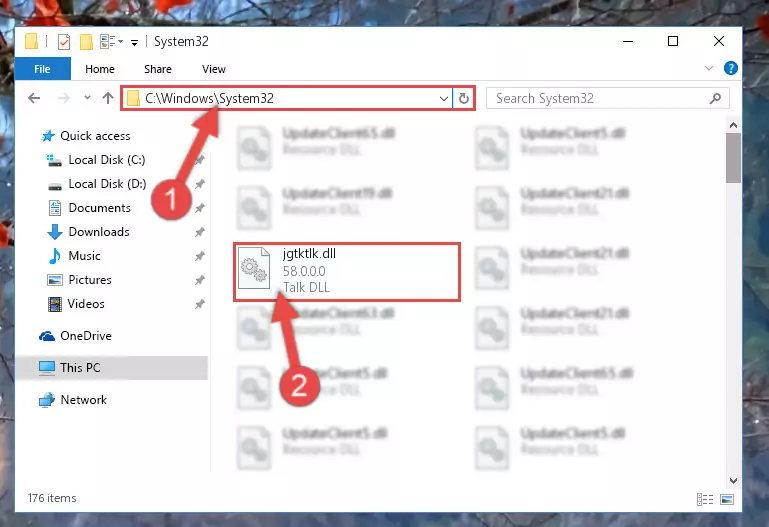The image size is (769, 527).
Task: Go forward with the Forward arrow
Action: (x=64, y=98)
